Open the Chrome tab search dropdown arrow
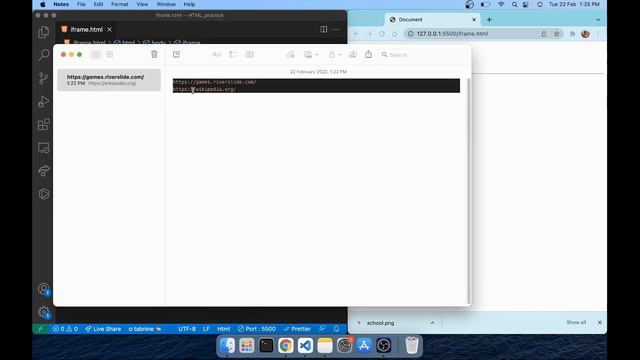This screenshot has width=640, height=360. click(x=598, y=20)
